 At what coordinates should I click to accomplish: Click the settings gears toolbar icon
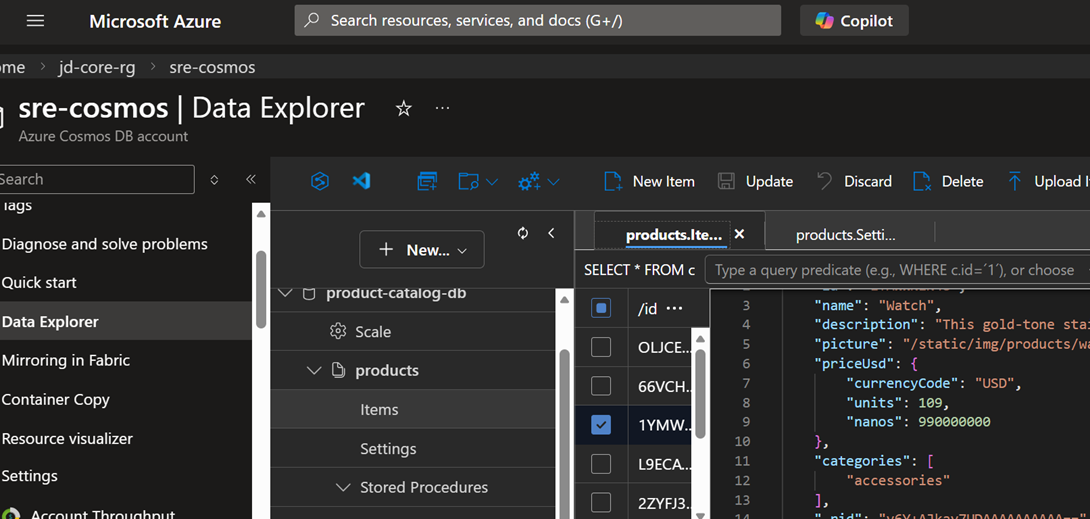click(530, 182)
